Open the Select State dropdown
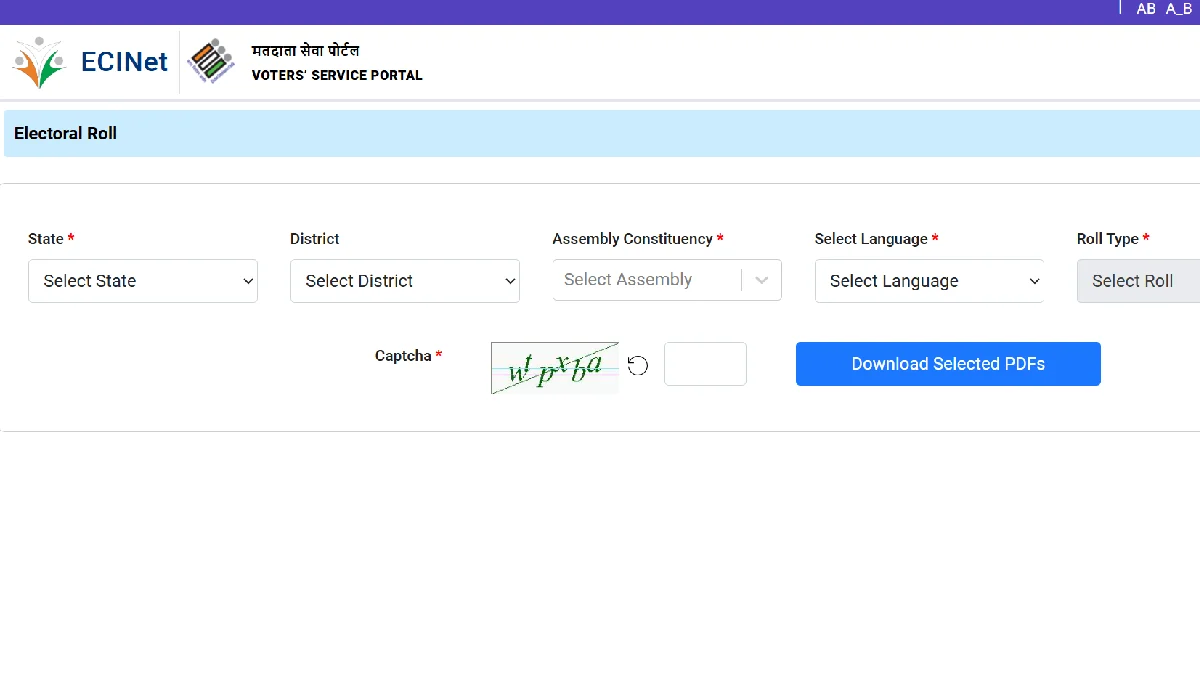The width and height of the screenshot is (1200, 675). click(143, 281)
